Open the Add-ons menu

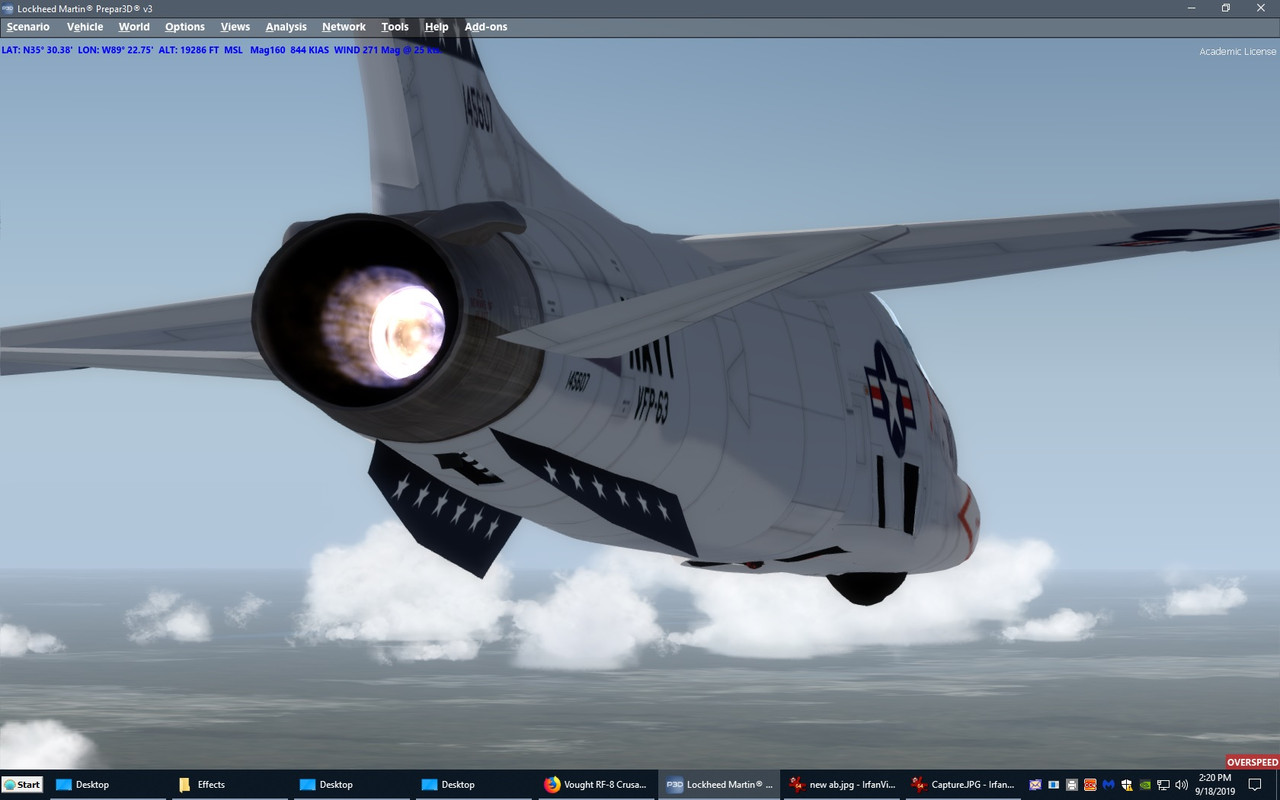click(x=486, y=27)
